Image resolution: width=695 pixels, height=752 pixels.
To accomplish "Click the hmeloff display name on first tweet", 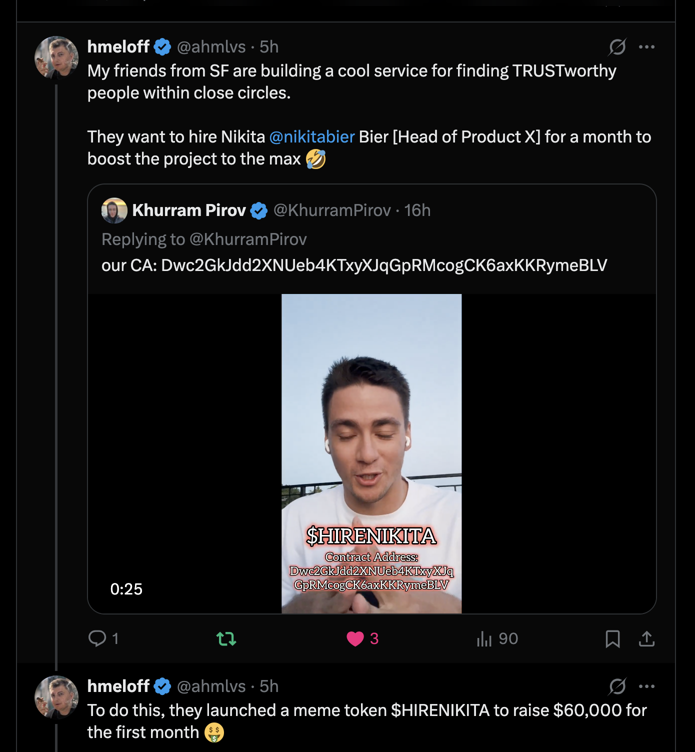I will point(117,47).
